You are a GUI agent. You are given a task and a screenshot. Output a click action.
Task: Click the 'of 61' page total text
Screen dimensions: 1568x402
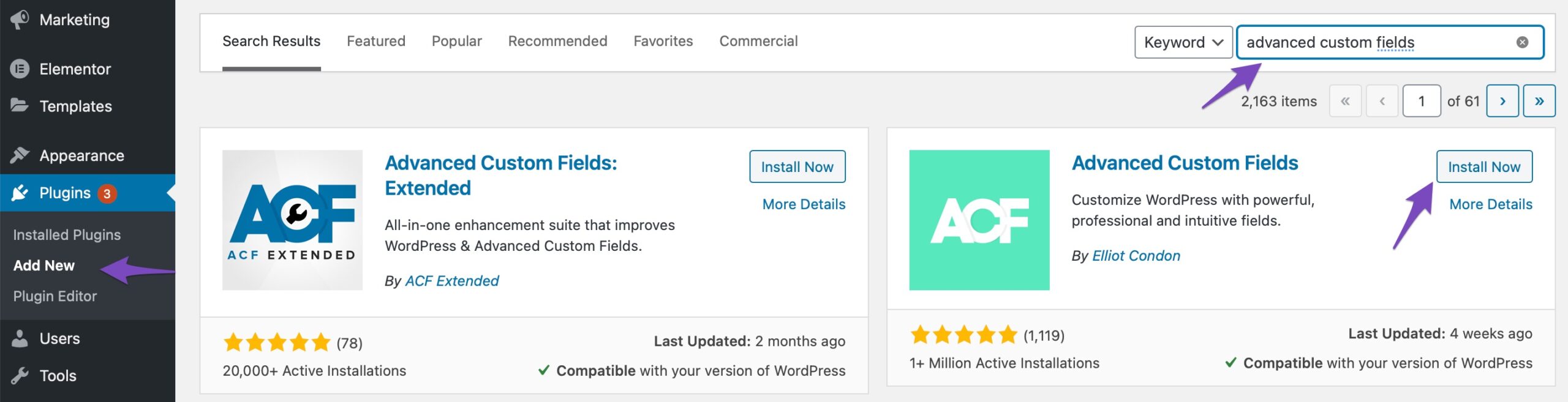click(1463, 102)
